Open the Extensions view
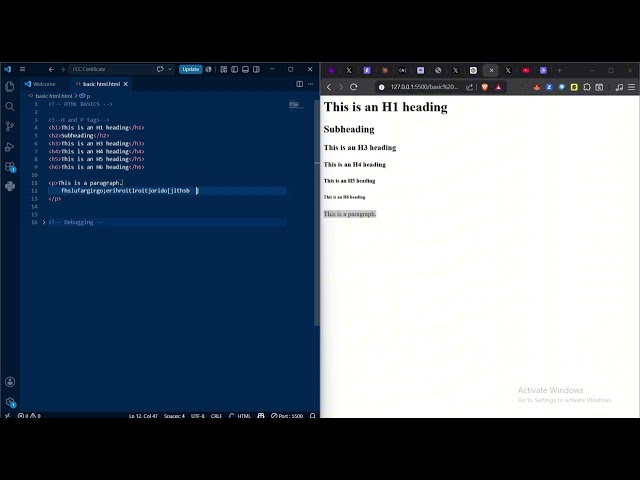Image resolution: width=640 pixels, height=480 pixels. click(x=10, y=167)
